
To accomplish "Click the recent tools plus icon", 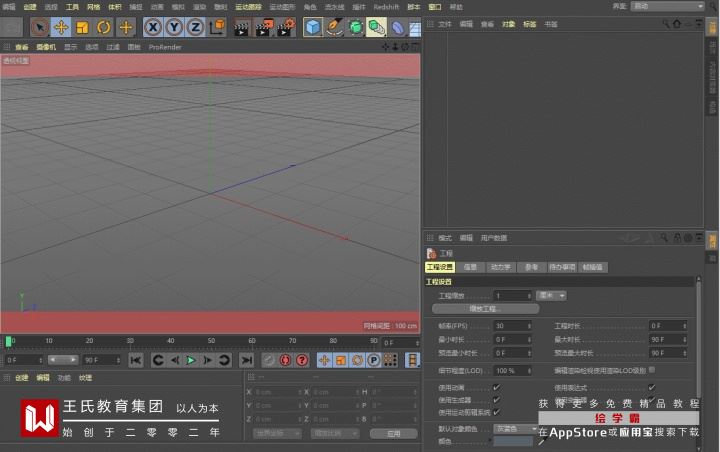I will tap(125, 28).
